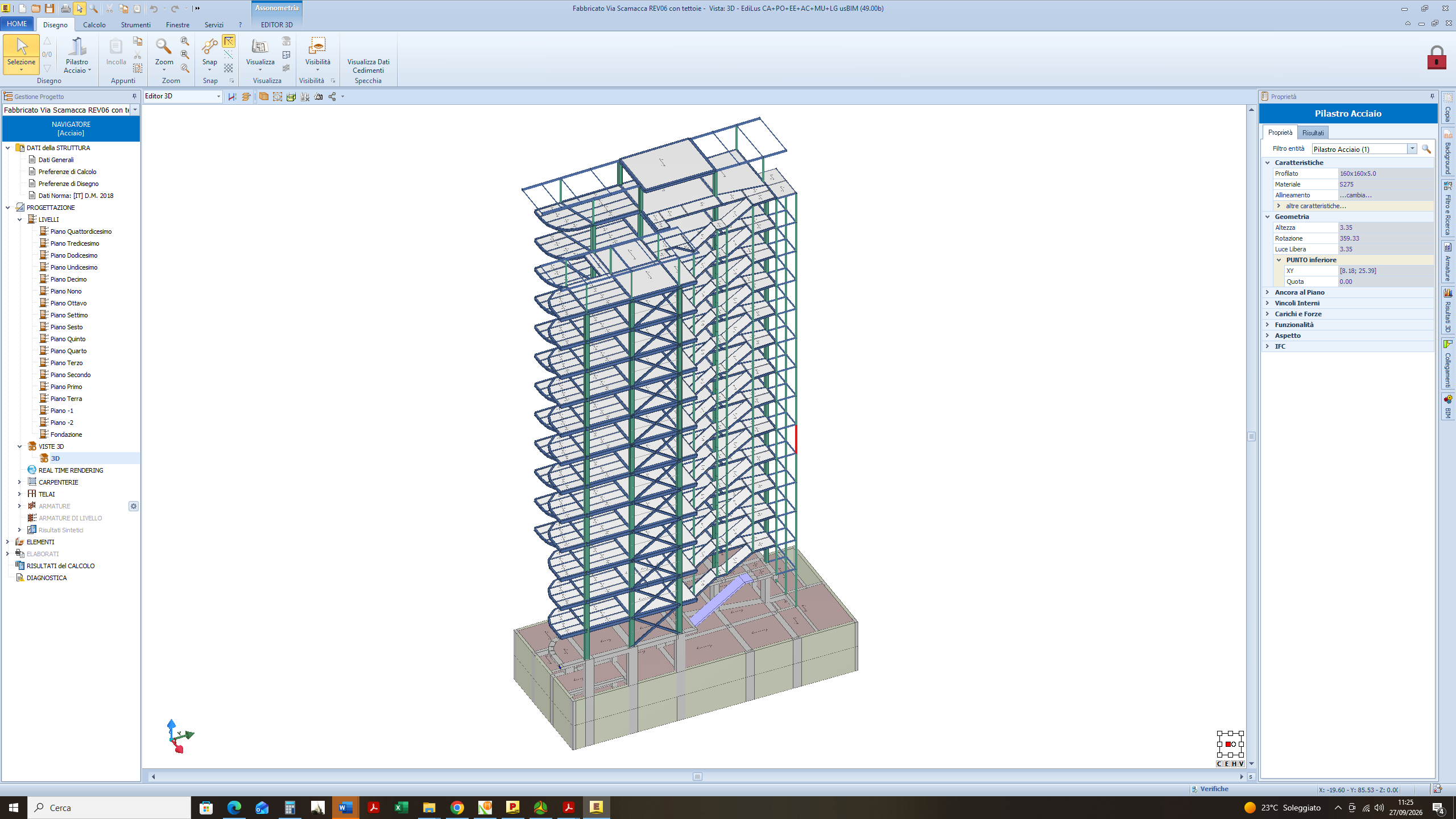Click the Visualizza blueprint icon

coord(260,47)
